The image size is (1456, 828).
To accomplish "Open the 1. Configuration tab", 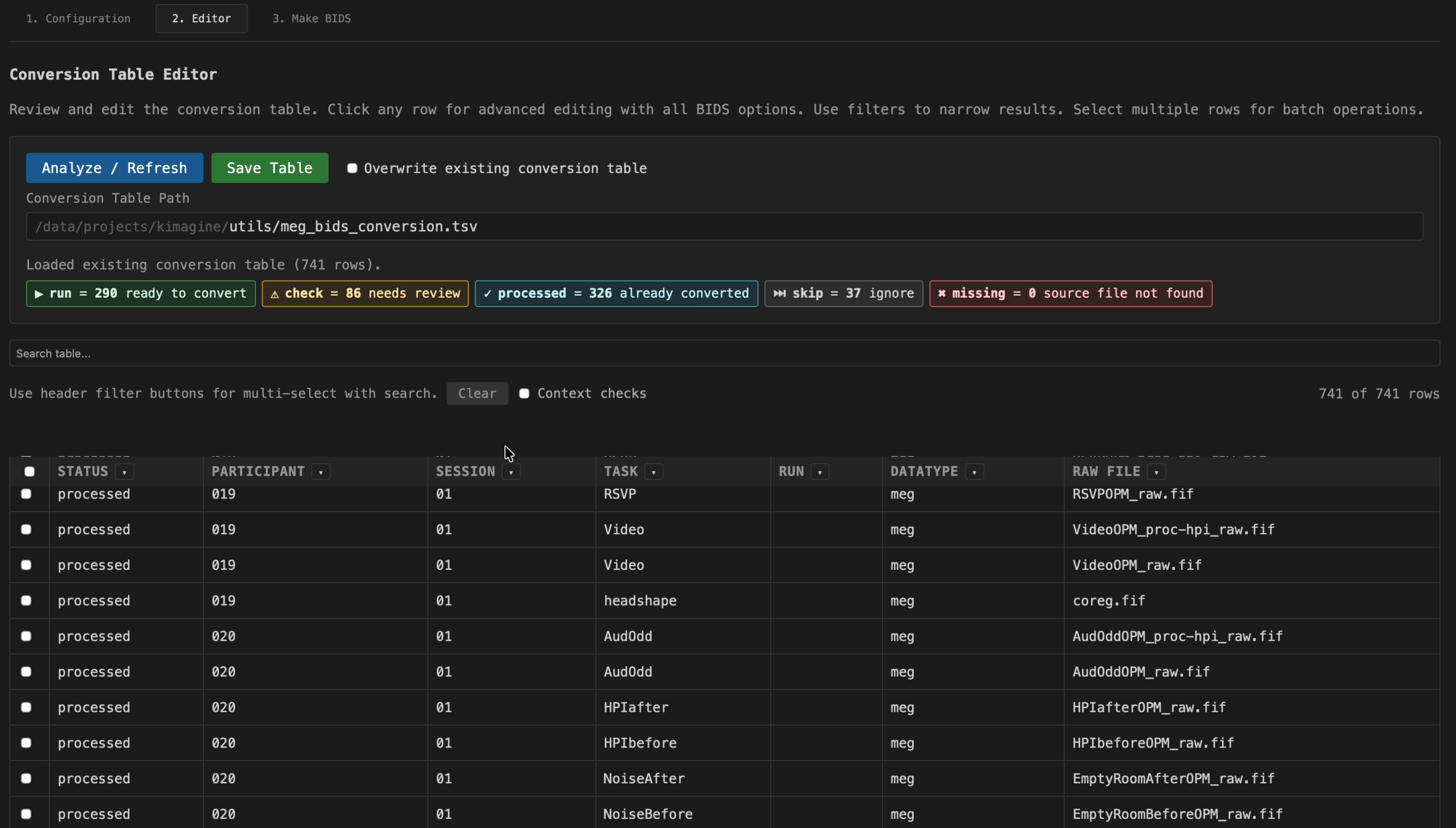I will pyautogui.click(x=79, y=18).
